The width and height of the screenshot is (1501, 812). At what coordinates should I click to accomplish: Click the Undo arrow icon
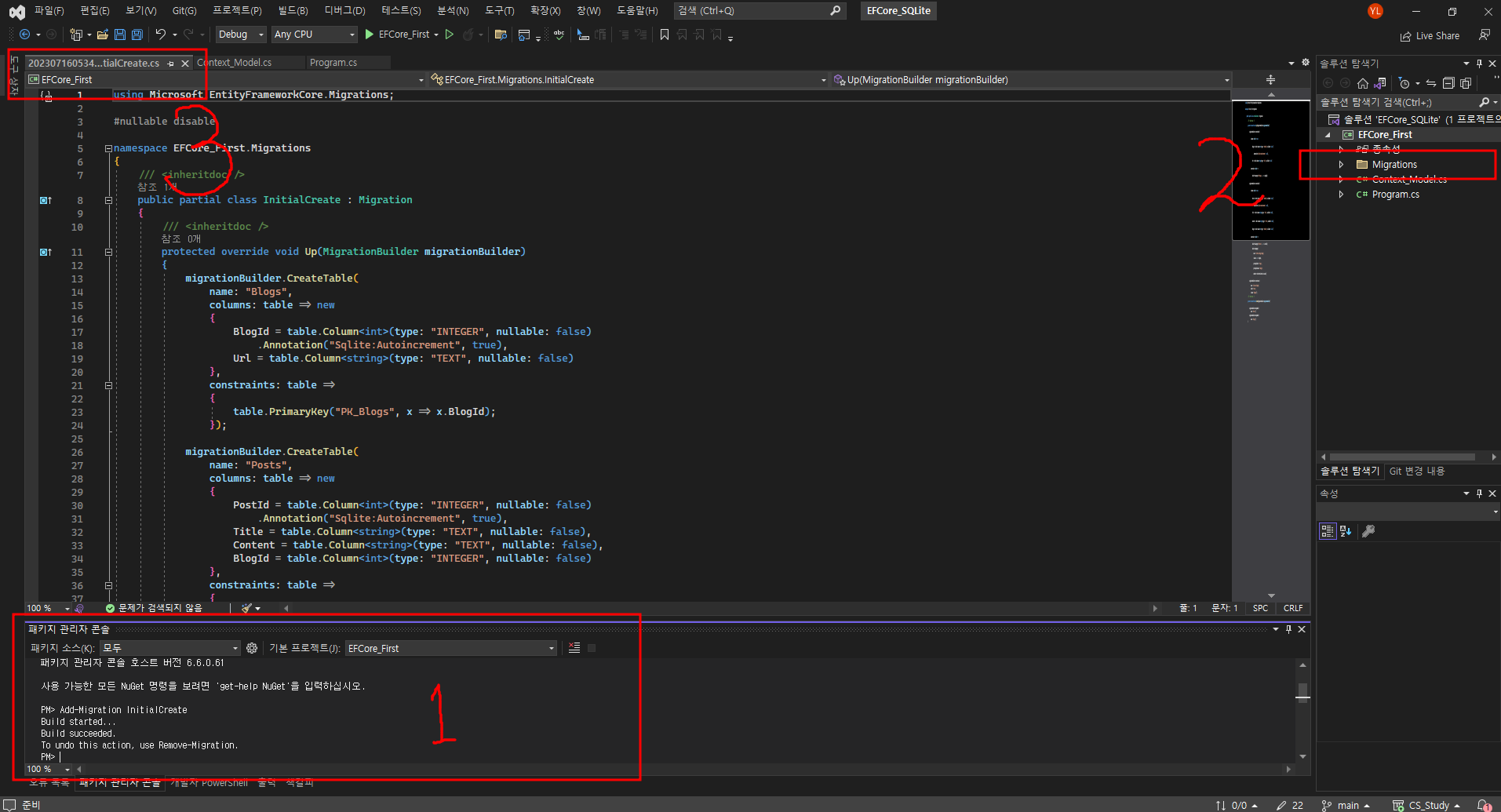(160, 35)
